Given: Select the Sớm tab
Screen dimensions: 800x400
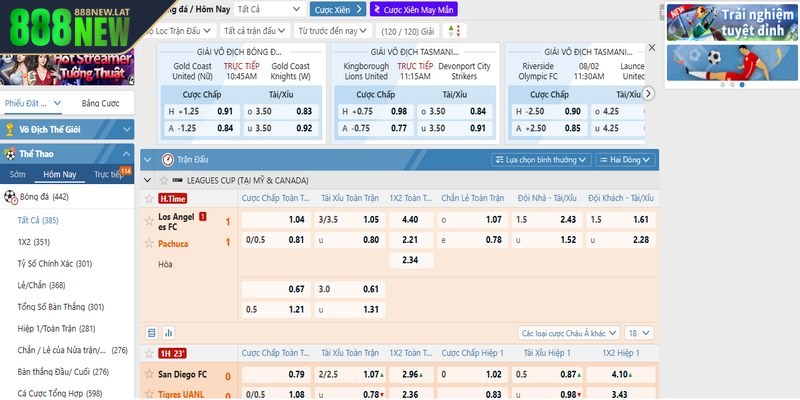Looking at the screenshot, I should click(x=17, y=174).
